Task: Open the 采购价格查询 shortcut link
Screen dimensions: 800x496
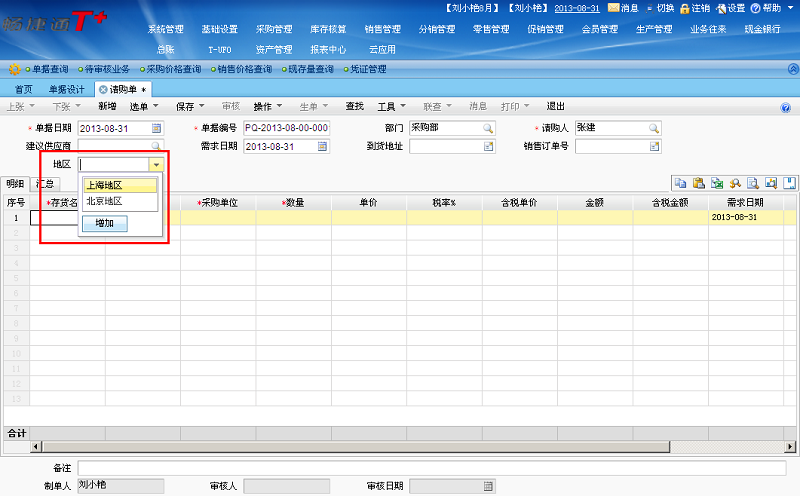Action: click(x=173, y=69)
